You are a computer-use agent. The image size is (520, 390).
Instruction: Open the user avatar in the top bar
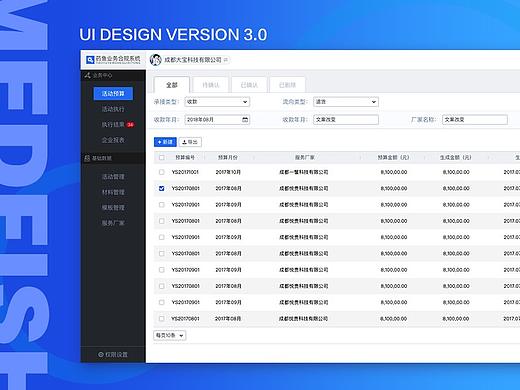[155, 60]
